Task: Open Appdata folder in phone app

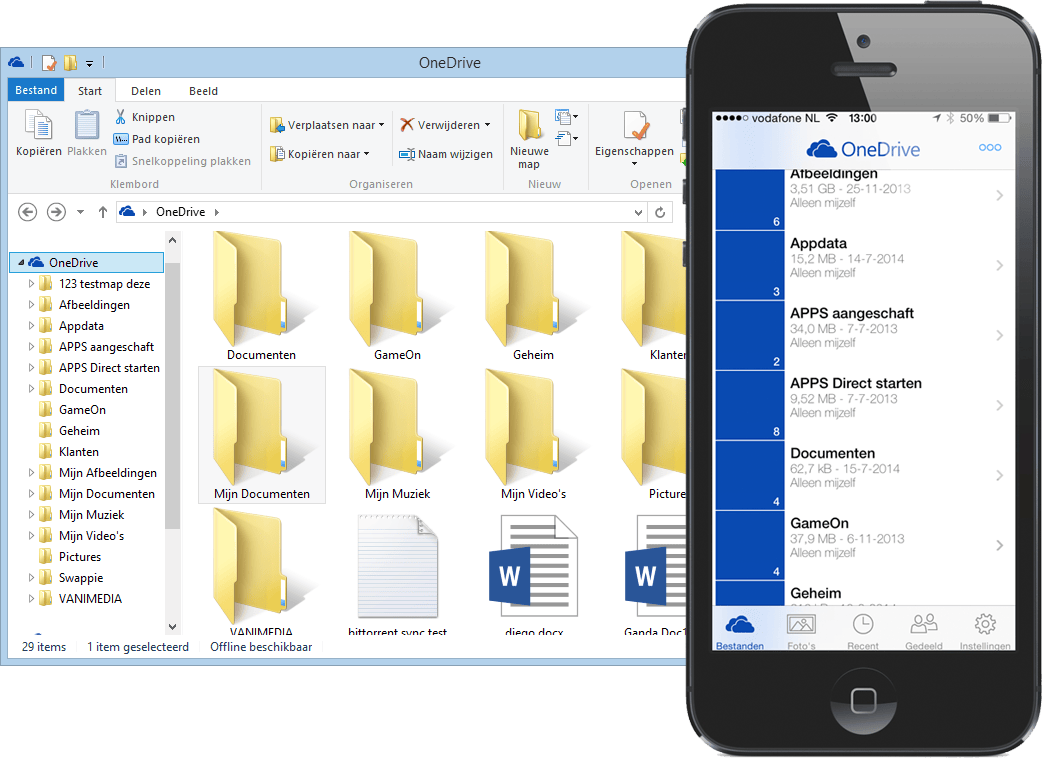Action: tap(865, 265)
